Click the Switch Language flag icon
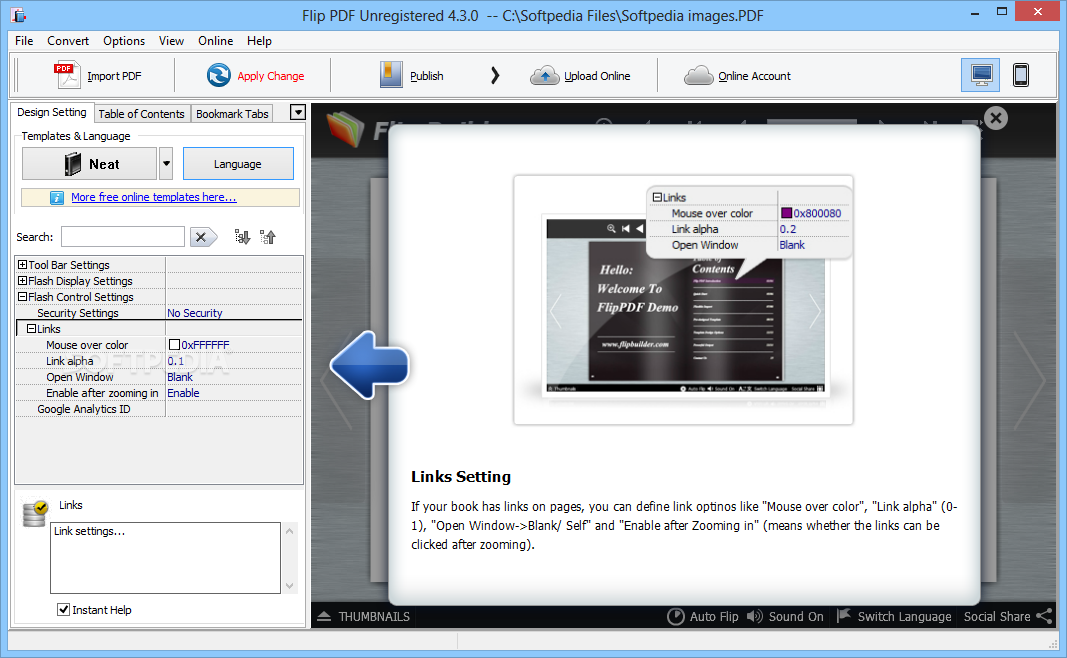This screenshot has height=658, width=1067. 844,616
